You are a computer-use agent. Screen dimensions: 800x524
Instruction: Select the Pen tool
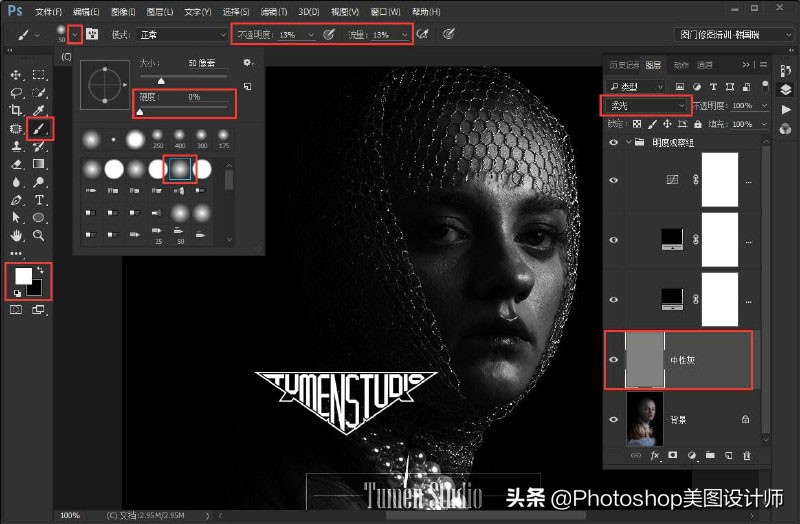pyautogui.click(x=16, y=200)
